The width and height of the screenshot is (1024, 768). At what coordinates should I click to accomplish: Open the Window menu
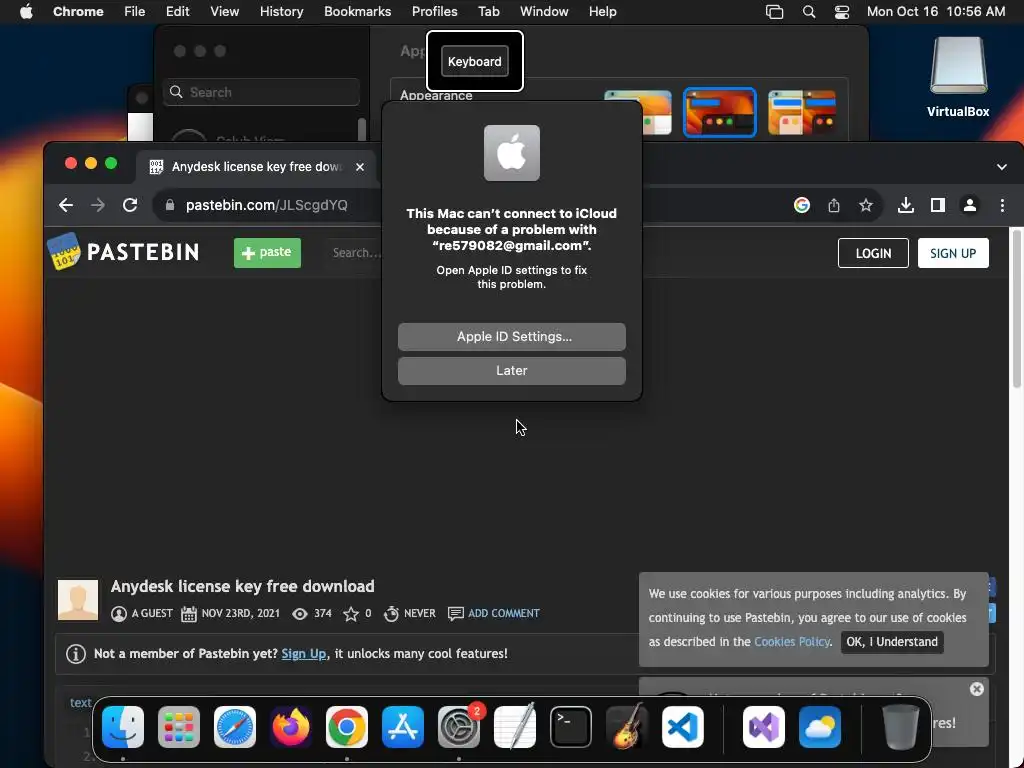coord(544,12)
